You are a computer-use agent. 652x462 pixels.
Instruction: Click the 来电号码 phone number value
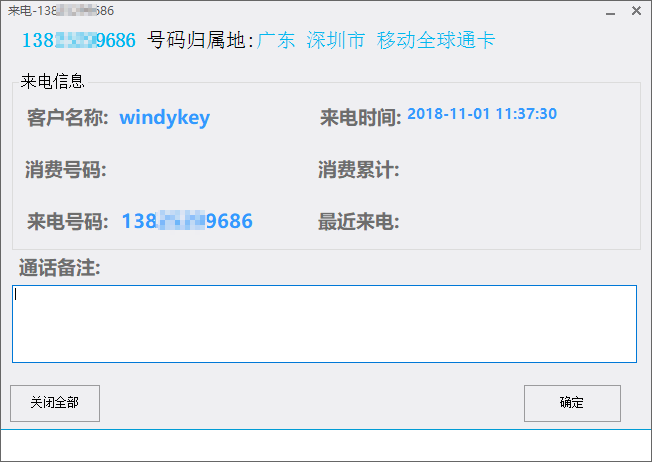tap(187, 221)
